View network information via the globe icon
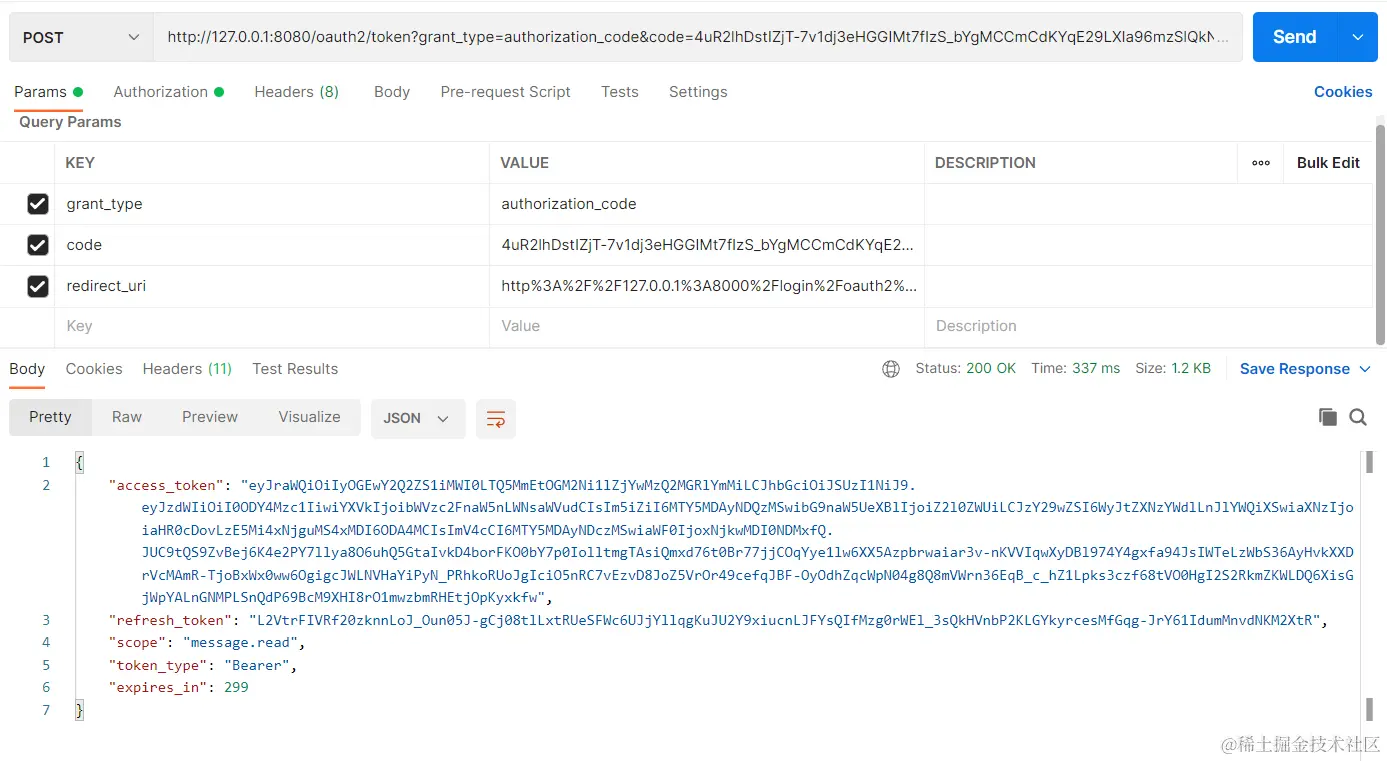The height and width of the screenshot is (761, 1387). pyautogui.click(x=891, y=368)
